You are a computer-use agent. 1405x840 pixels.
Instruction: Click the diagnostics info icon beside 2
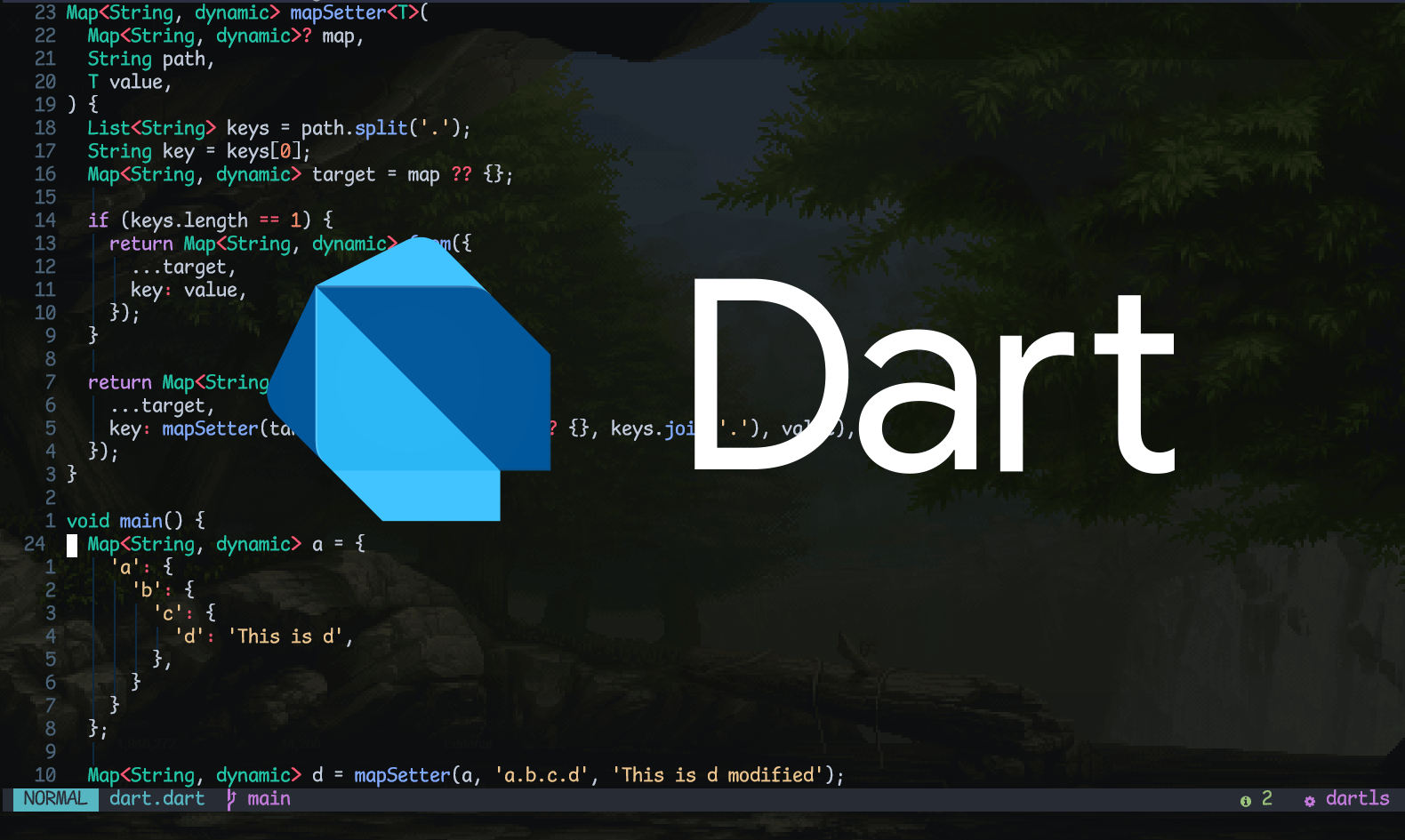click(x=1246, y=801)
